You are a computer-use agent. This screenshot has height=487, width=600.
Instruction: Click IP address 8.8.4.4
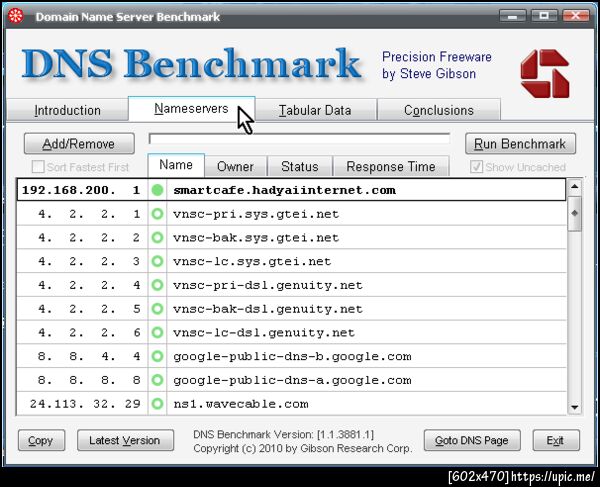(89, 356)
